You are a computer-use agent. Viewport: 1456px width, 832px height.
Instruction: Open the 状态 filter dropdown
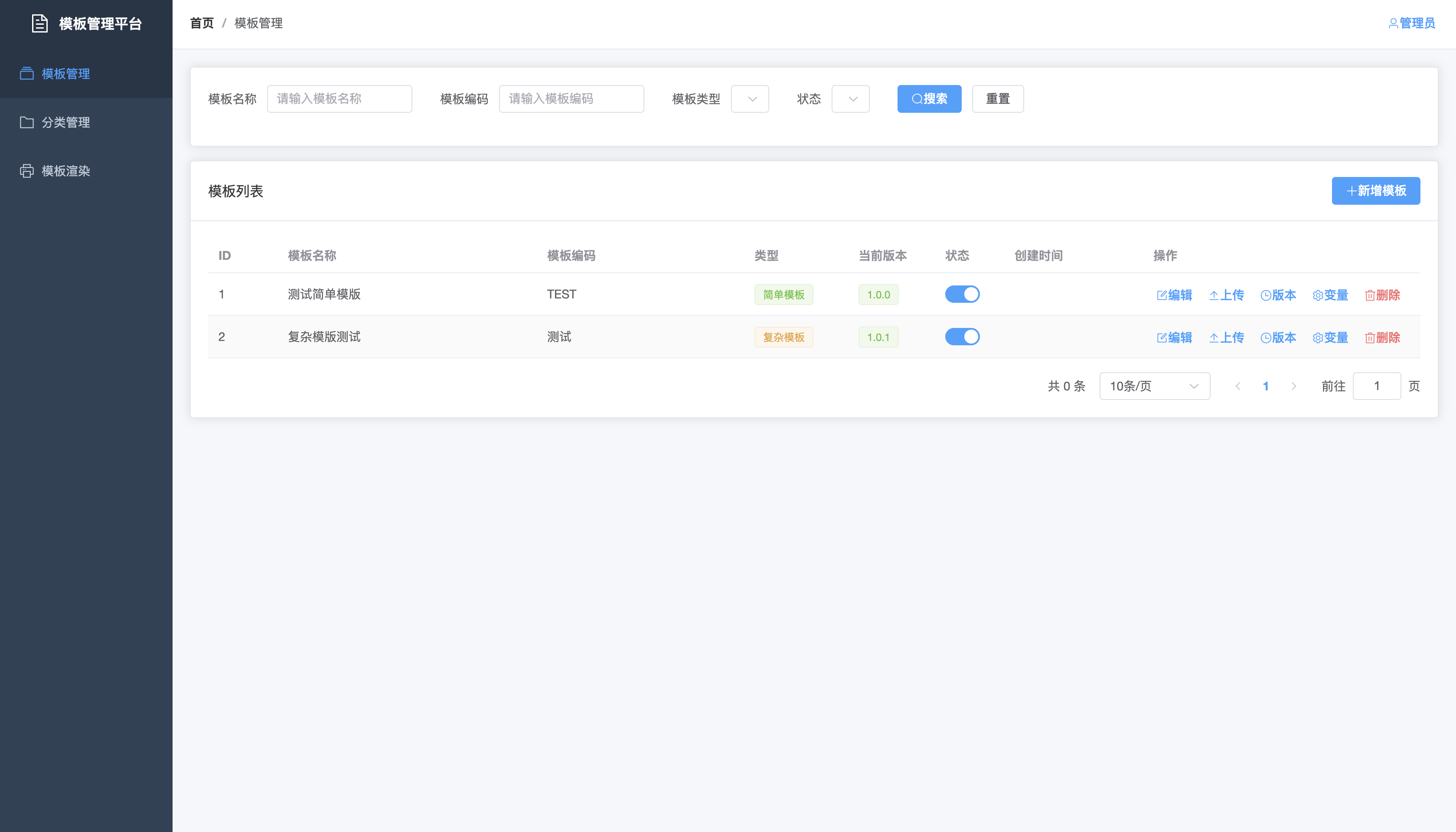coord(850,99)
